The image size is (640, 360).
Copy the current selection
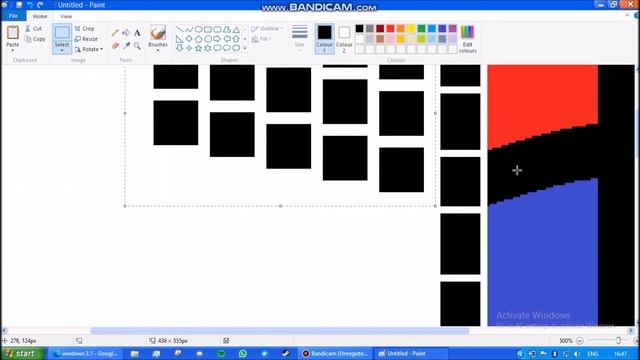pos(35,39)
